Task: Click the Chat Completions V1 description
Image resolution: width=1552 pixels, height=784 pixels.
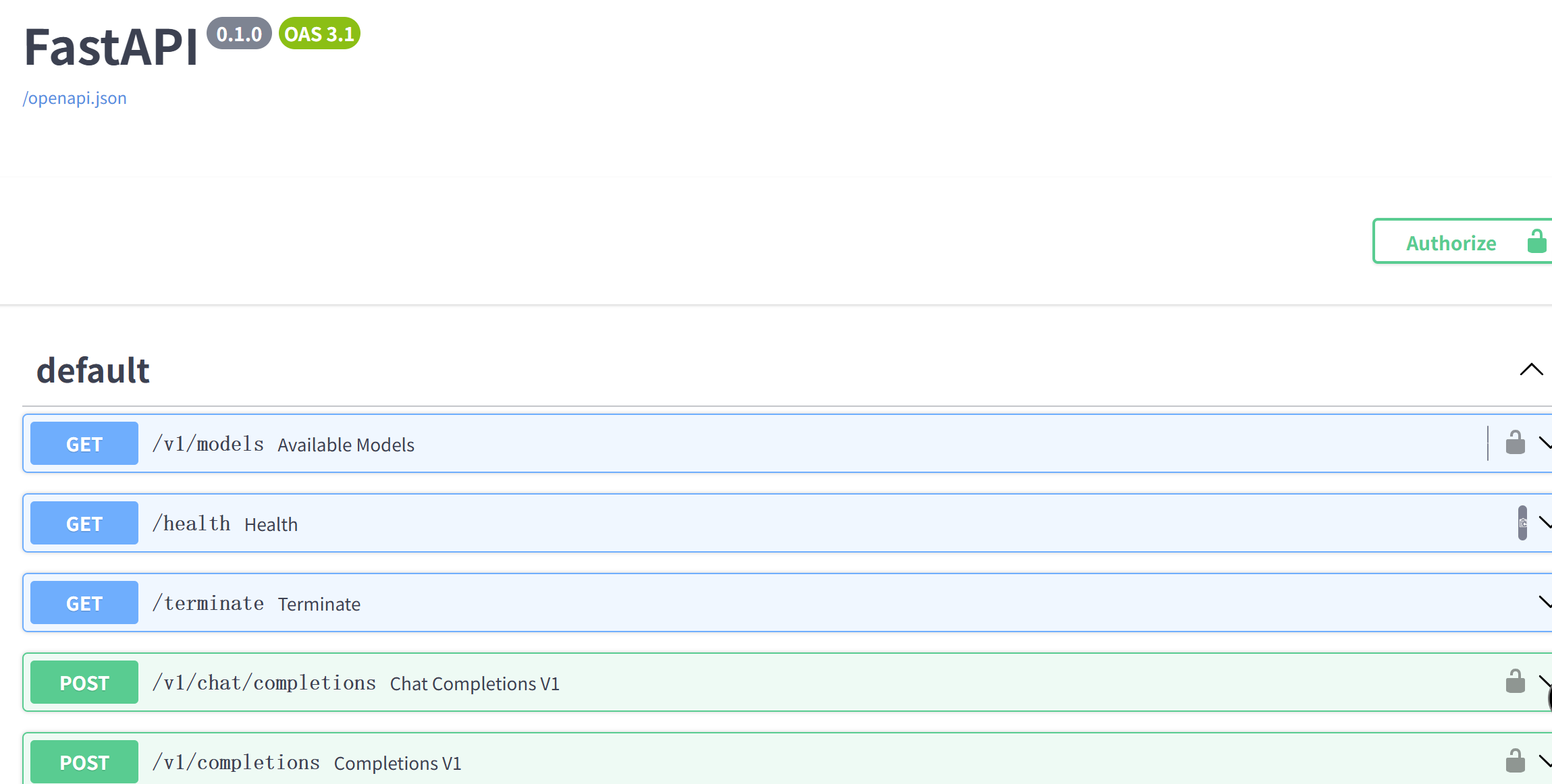Action: [475, 684]
